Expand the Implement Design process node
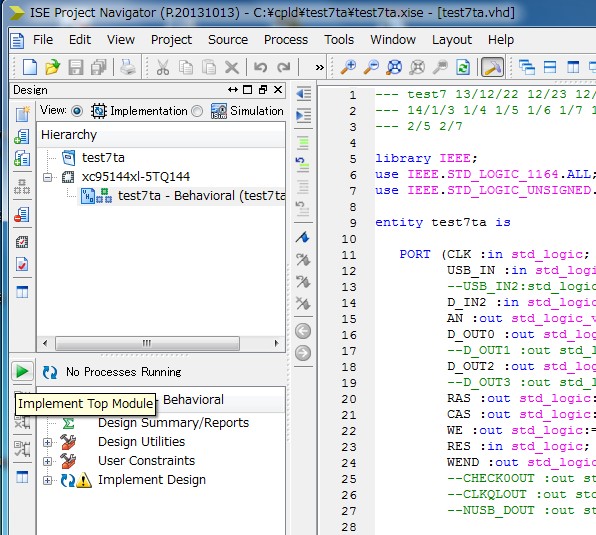596x535 pixels. click(48, 480)
